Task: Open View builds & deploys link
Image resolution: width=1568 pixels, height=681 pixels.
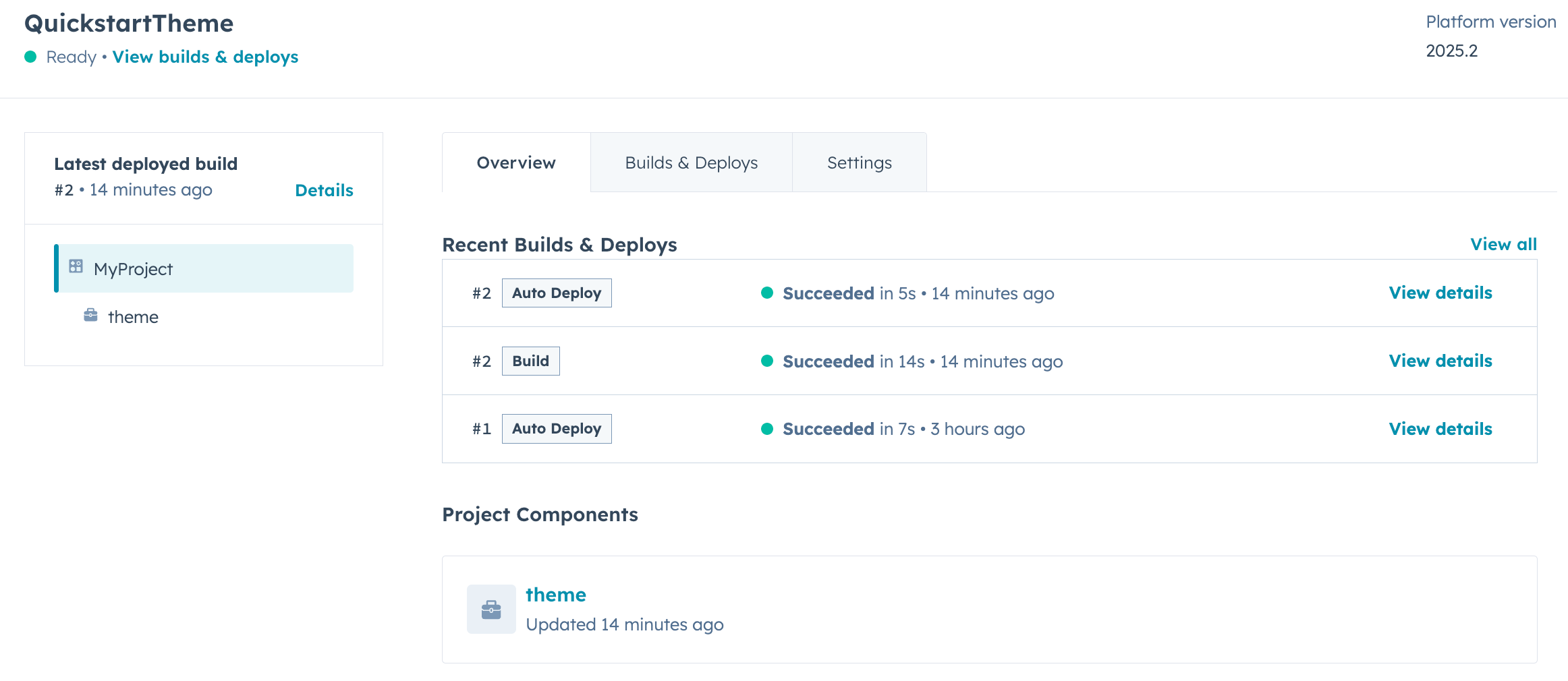Action: coord(205,57)
